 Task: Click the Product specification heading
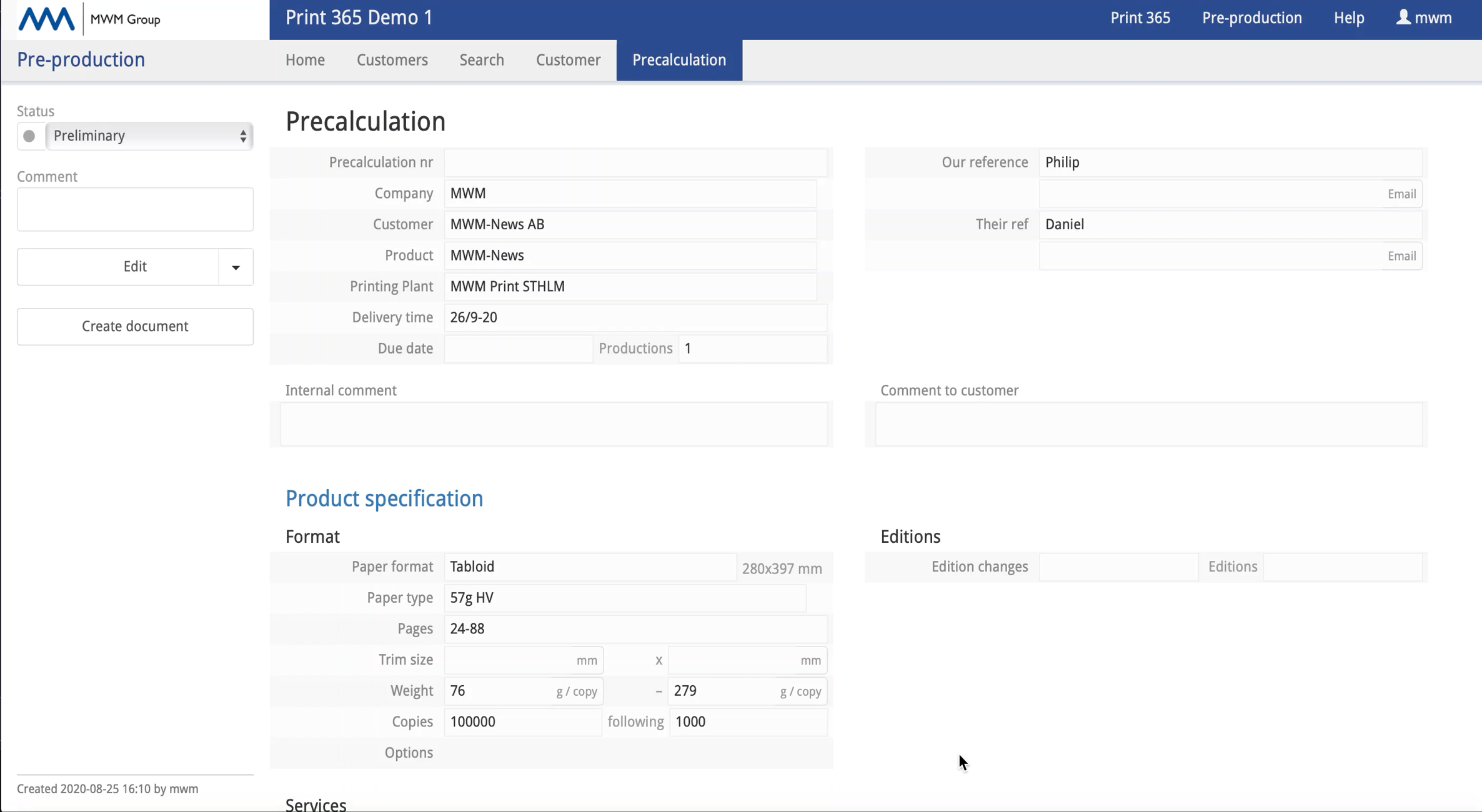(x=384, y=498)
